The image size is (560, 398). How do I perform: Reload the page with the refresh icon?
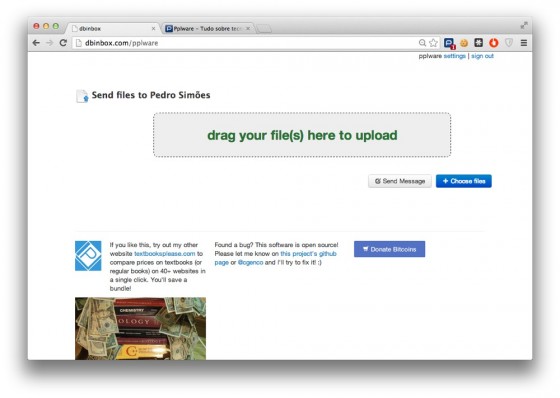coord(63,43)
